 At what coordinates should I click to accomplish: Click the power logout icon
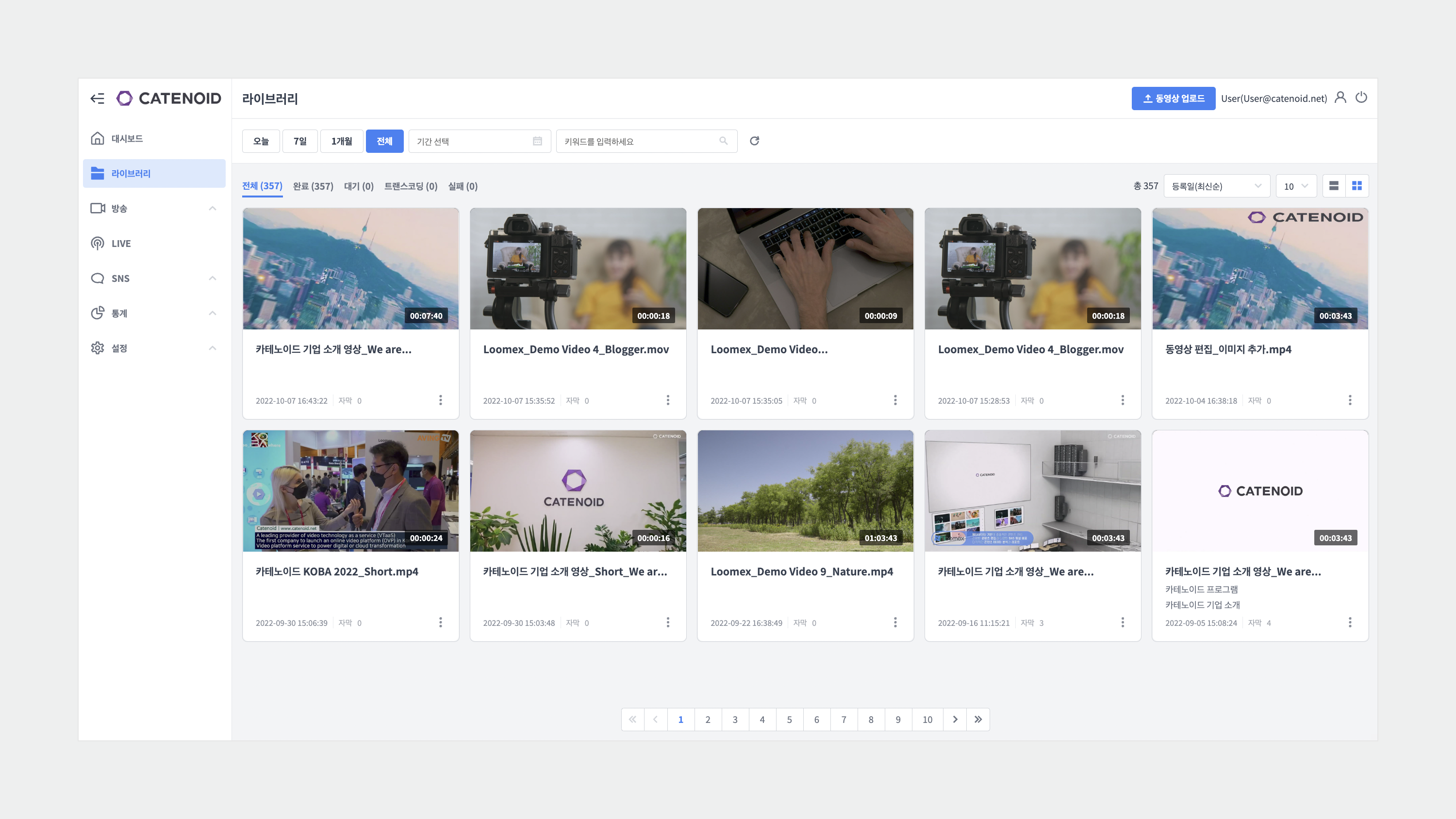1361,98
